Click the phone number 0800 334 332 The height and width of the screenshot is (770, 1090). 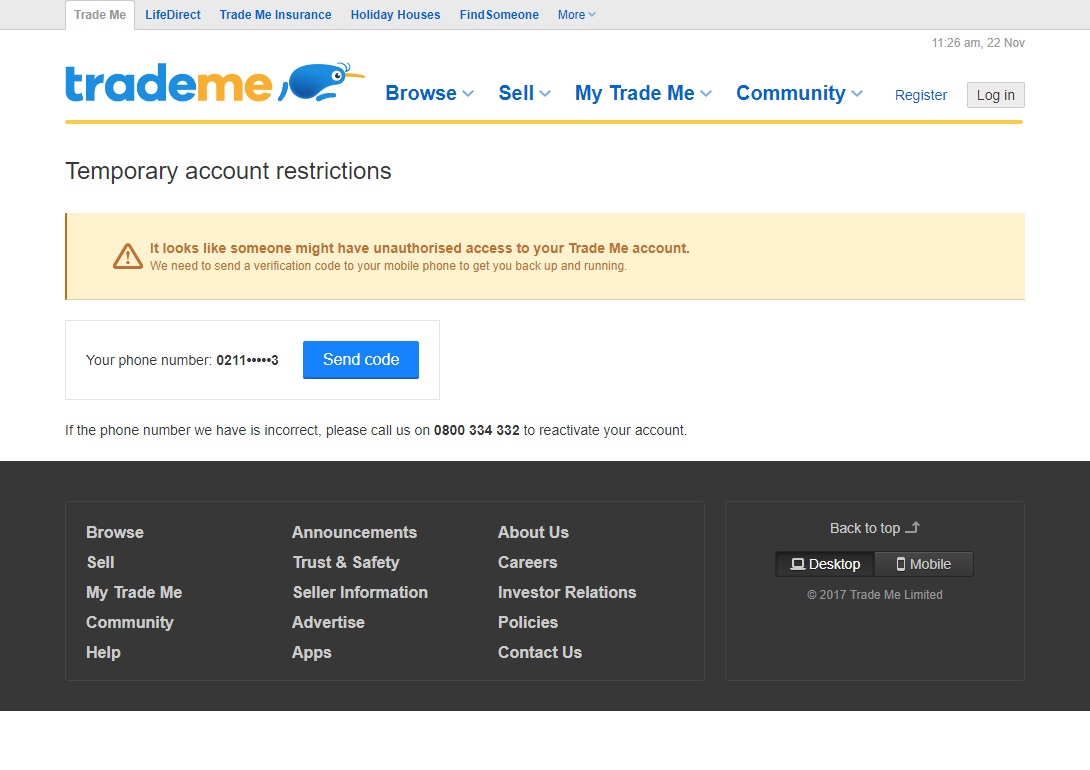pos(477,430)
